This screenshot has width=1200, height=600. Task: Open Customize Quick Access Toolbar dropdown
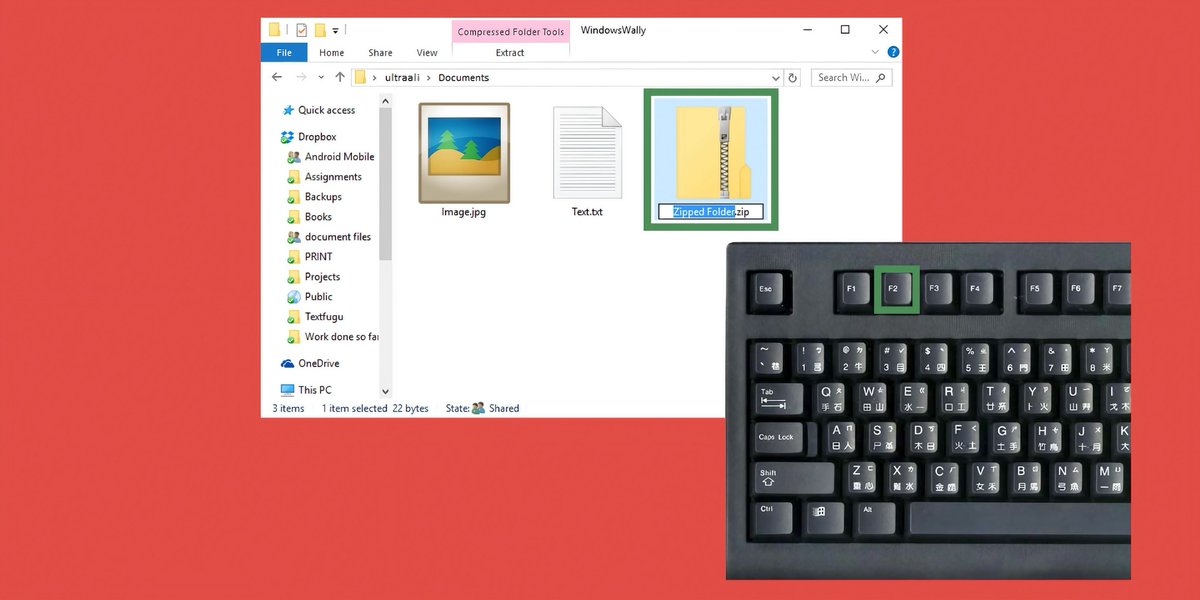336,31
